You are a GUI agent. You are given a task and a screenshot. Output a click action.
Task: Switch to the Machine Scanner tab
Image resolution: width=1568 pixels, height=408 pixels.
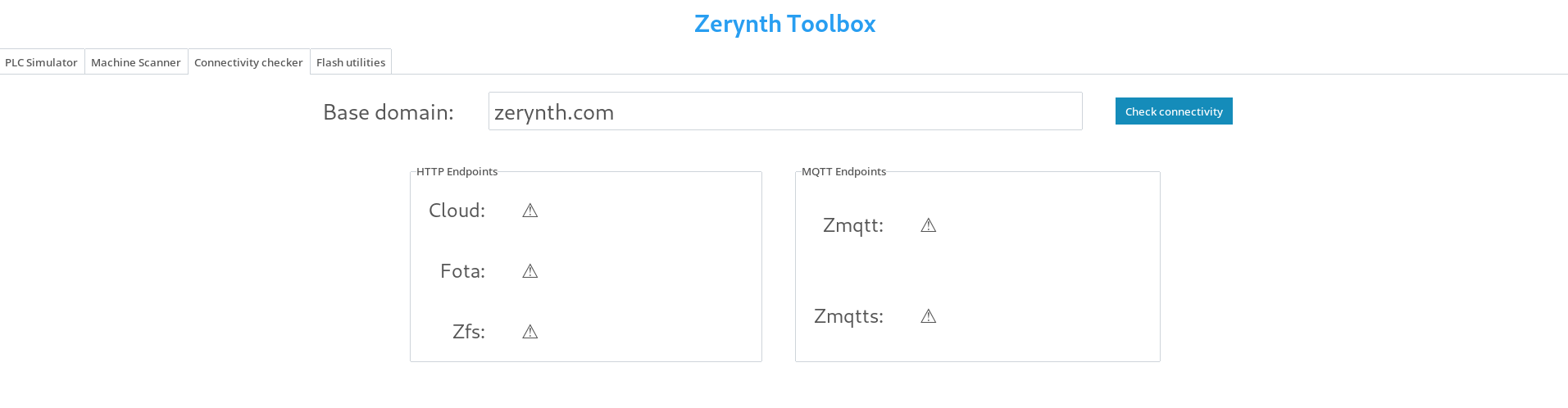tap(136, 62)
